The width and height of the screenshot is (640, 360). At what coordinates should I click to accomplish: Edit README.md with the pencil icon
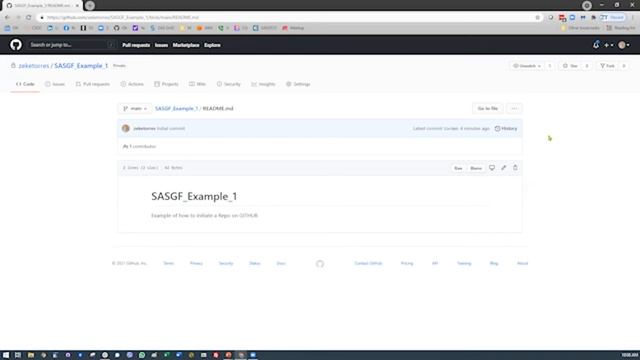point(504,168)
